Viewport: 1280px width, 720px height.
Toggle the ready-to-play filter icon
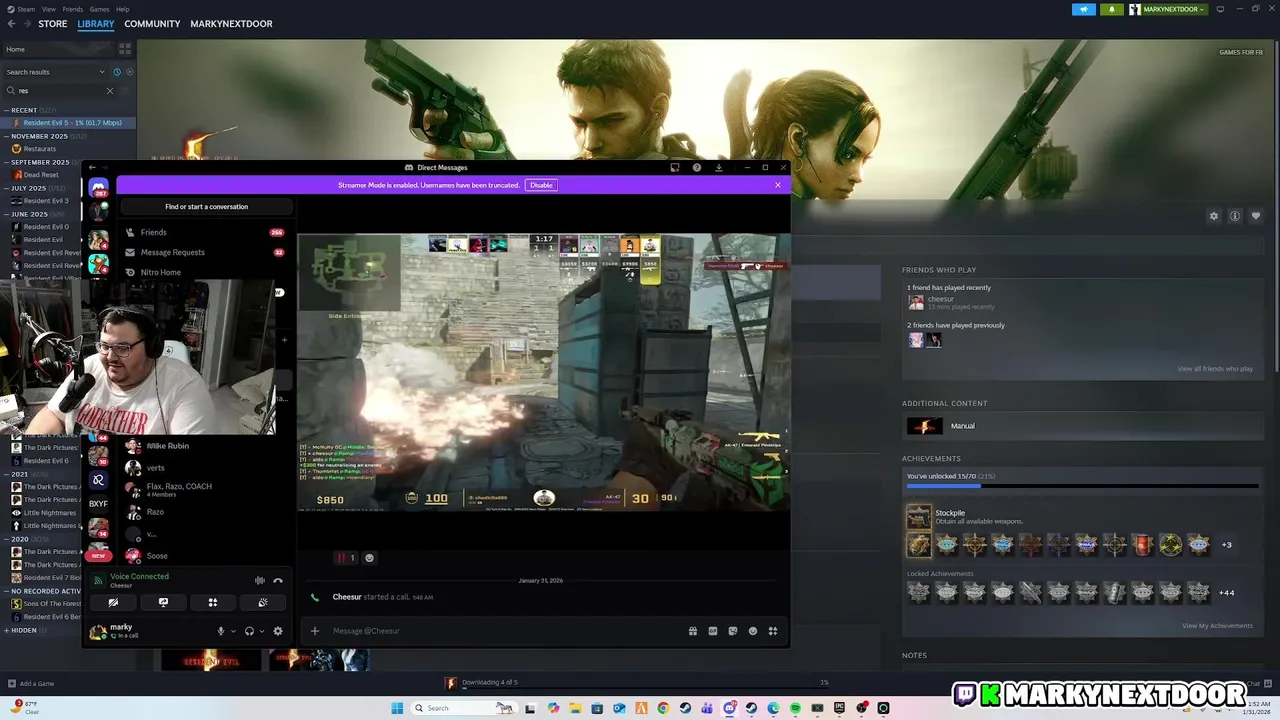(130, 72)
